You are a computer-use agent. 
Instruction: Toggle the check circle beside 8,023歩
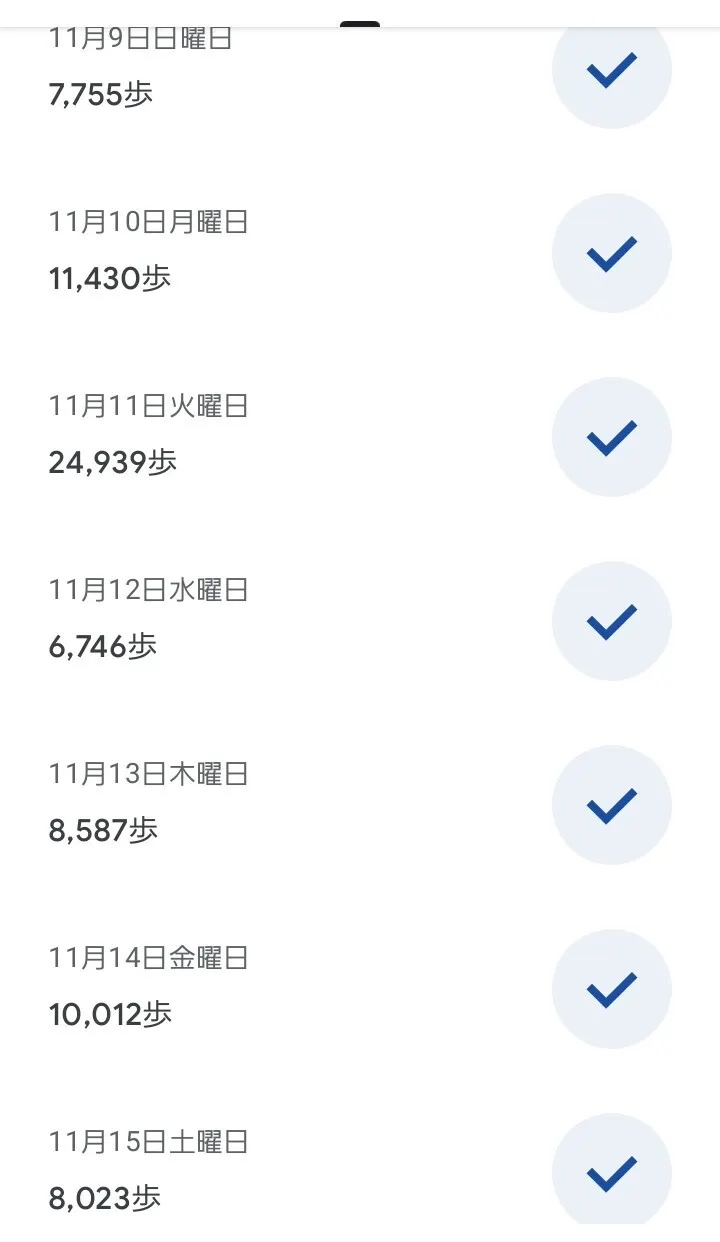coord(611,1172)
